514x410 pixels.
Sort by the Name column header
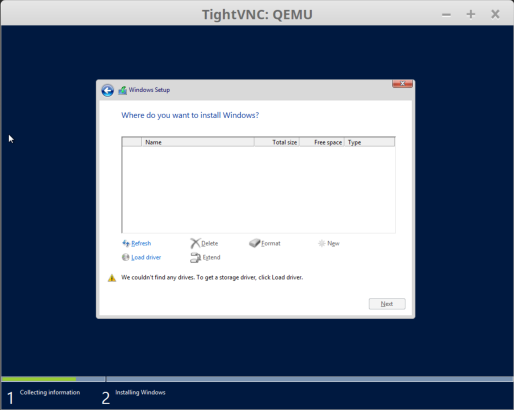point(198,142)
